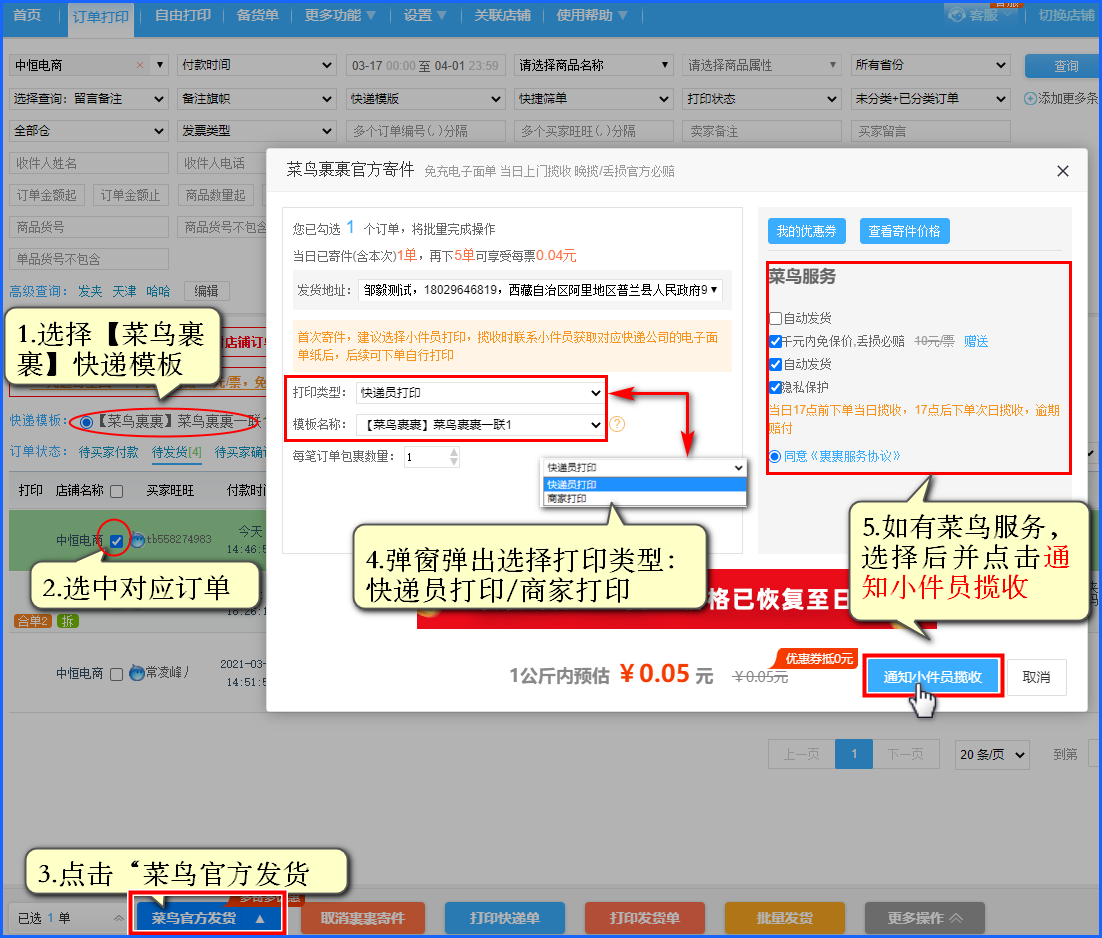Expand the 所有省份 dropdown
Viewport: 1102px width, 938px height.
coord(931,65)
